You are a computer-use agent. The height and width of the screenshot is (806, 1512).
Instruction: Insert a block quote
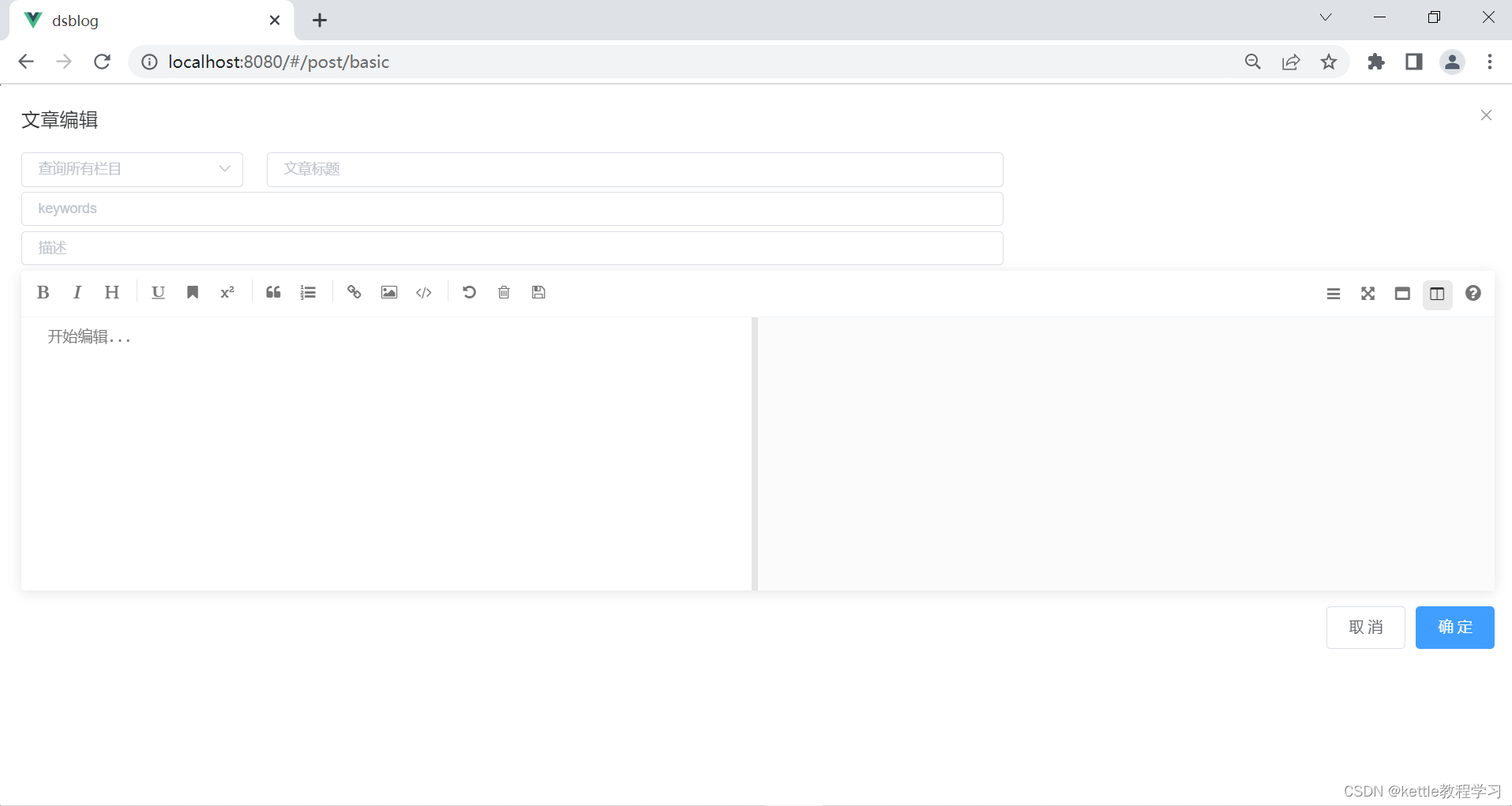pos(273,293)
